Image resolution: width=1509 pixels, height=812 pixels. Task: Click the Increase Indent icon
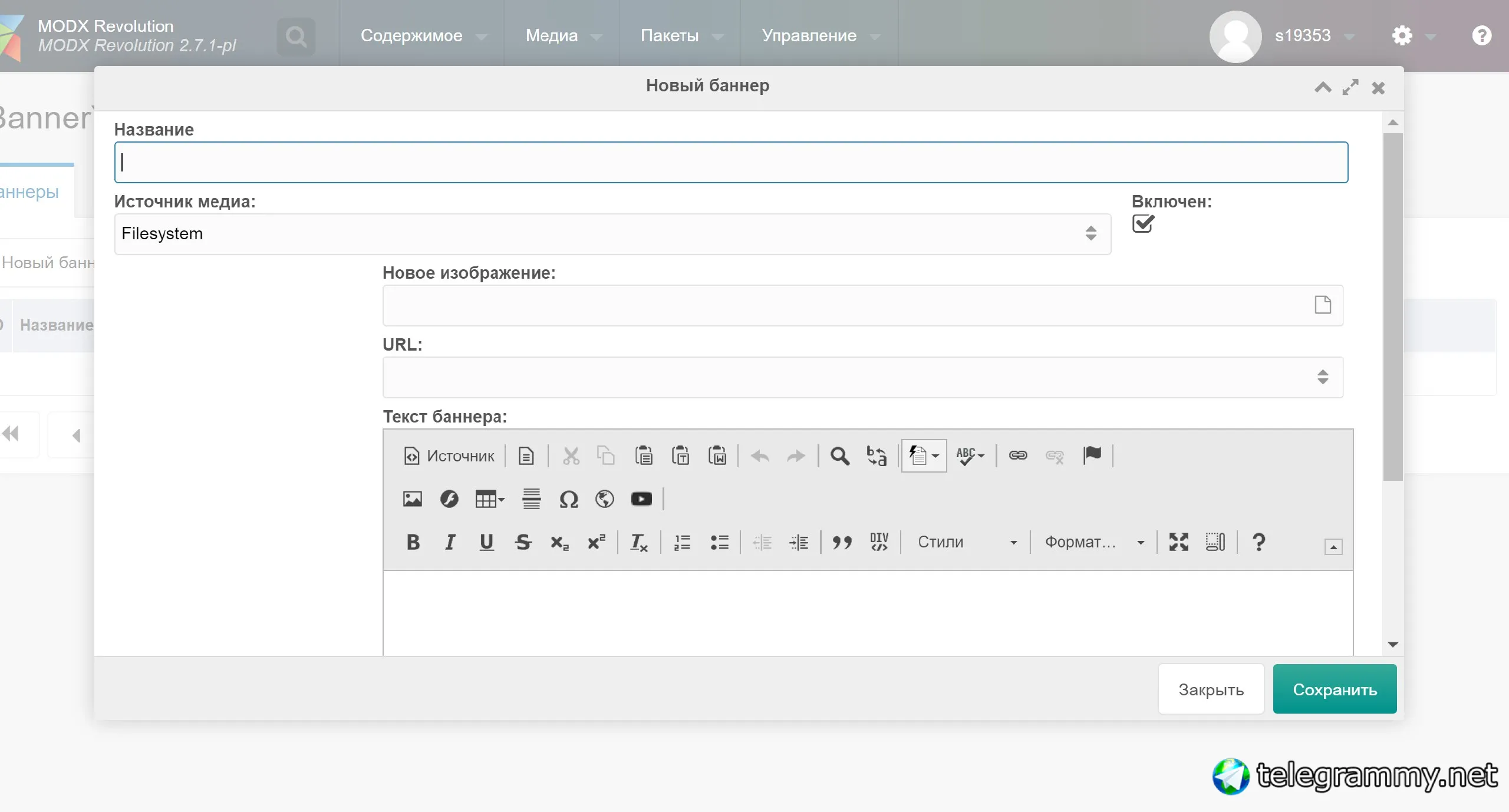pos(799,542)
